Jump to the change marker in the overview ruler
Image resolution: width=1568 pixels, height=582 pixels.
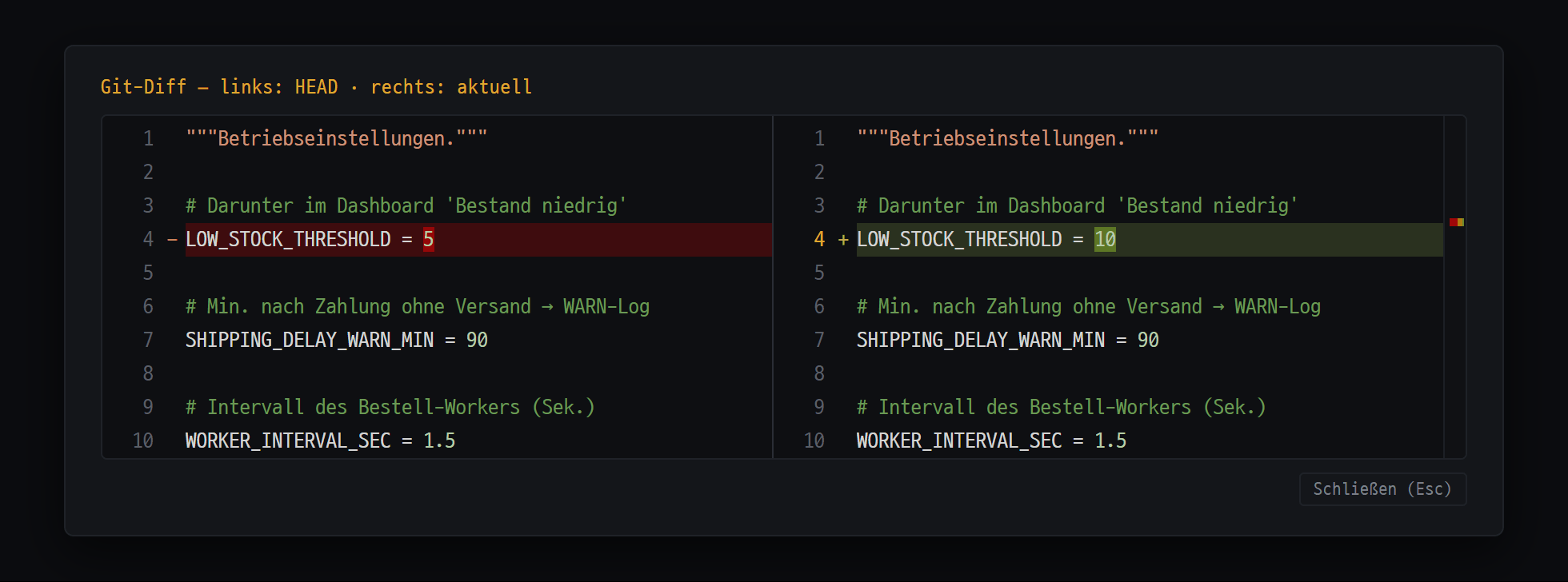pos(1457,222)
